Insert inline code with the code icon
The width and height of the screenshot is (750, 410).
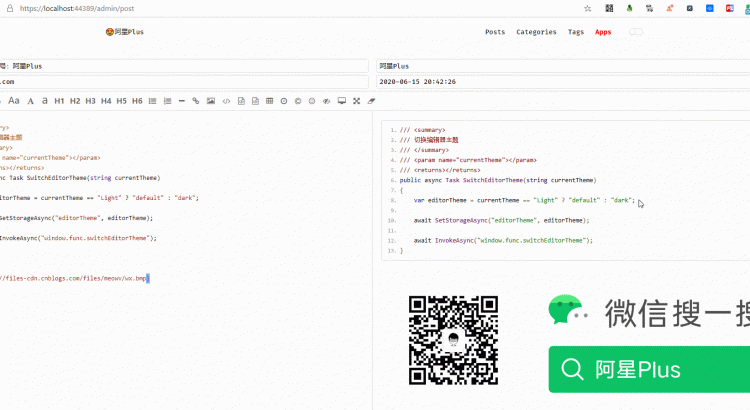coord(226,101)
